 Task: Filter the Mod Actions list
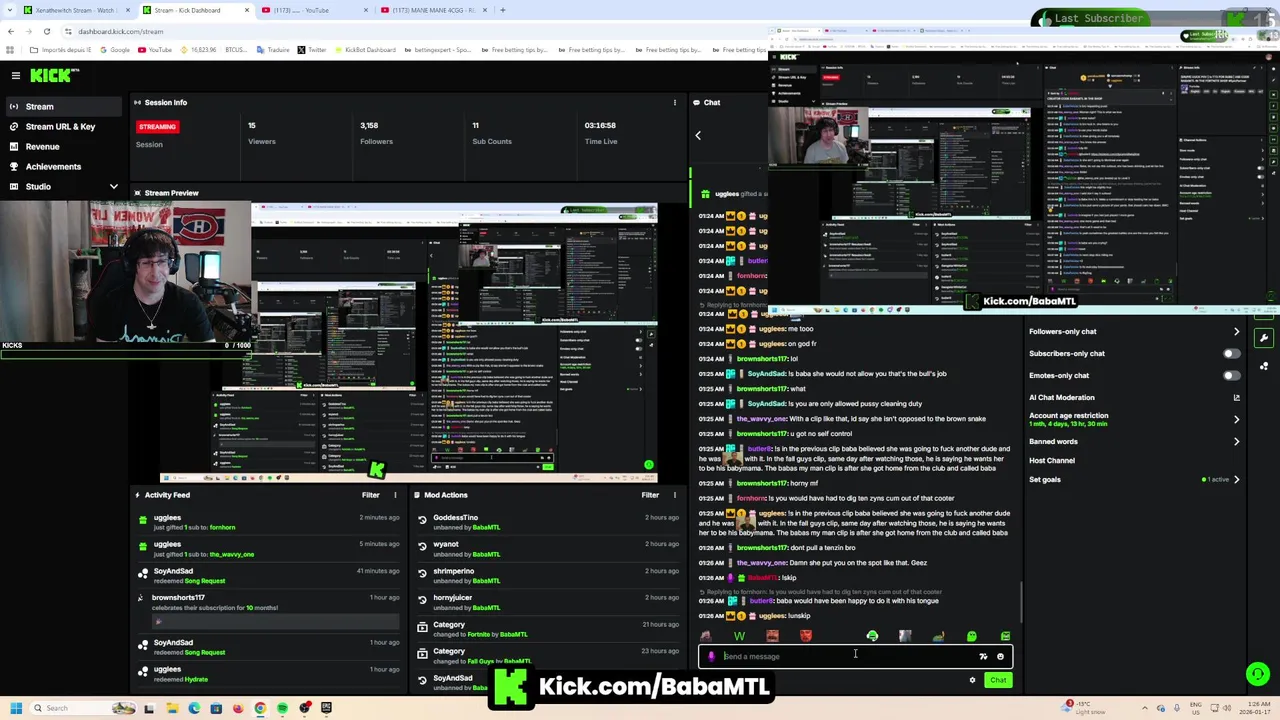point(650,495)
